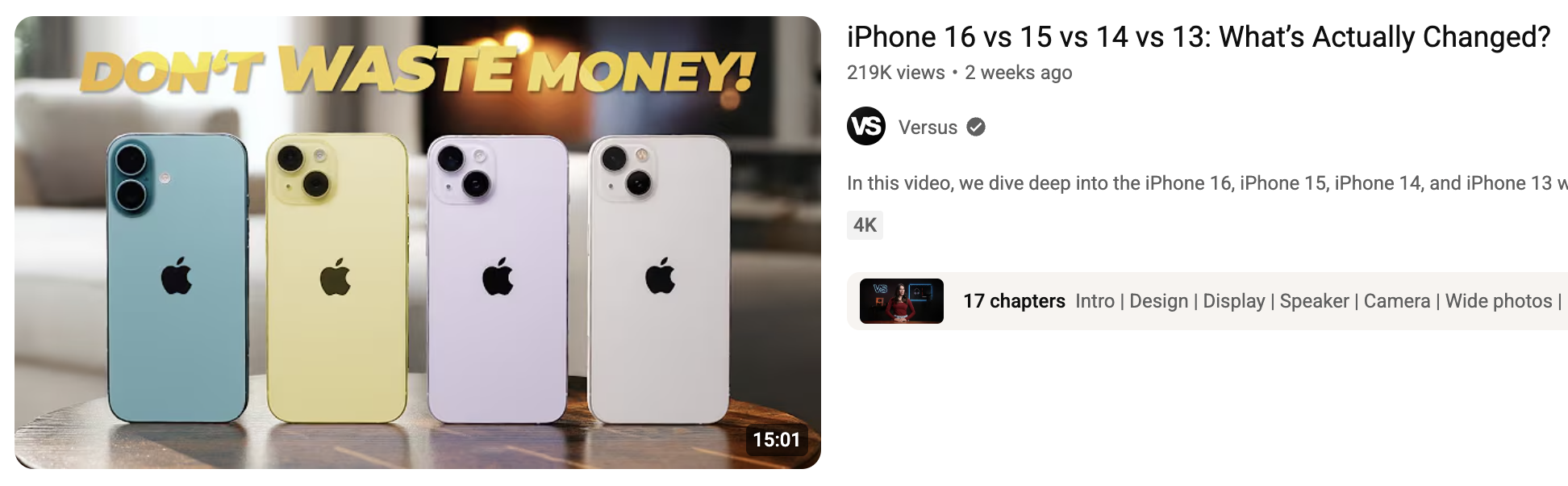Click the video description snippet text
The image size is (1568, 486).
pos(1207,183)
